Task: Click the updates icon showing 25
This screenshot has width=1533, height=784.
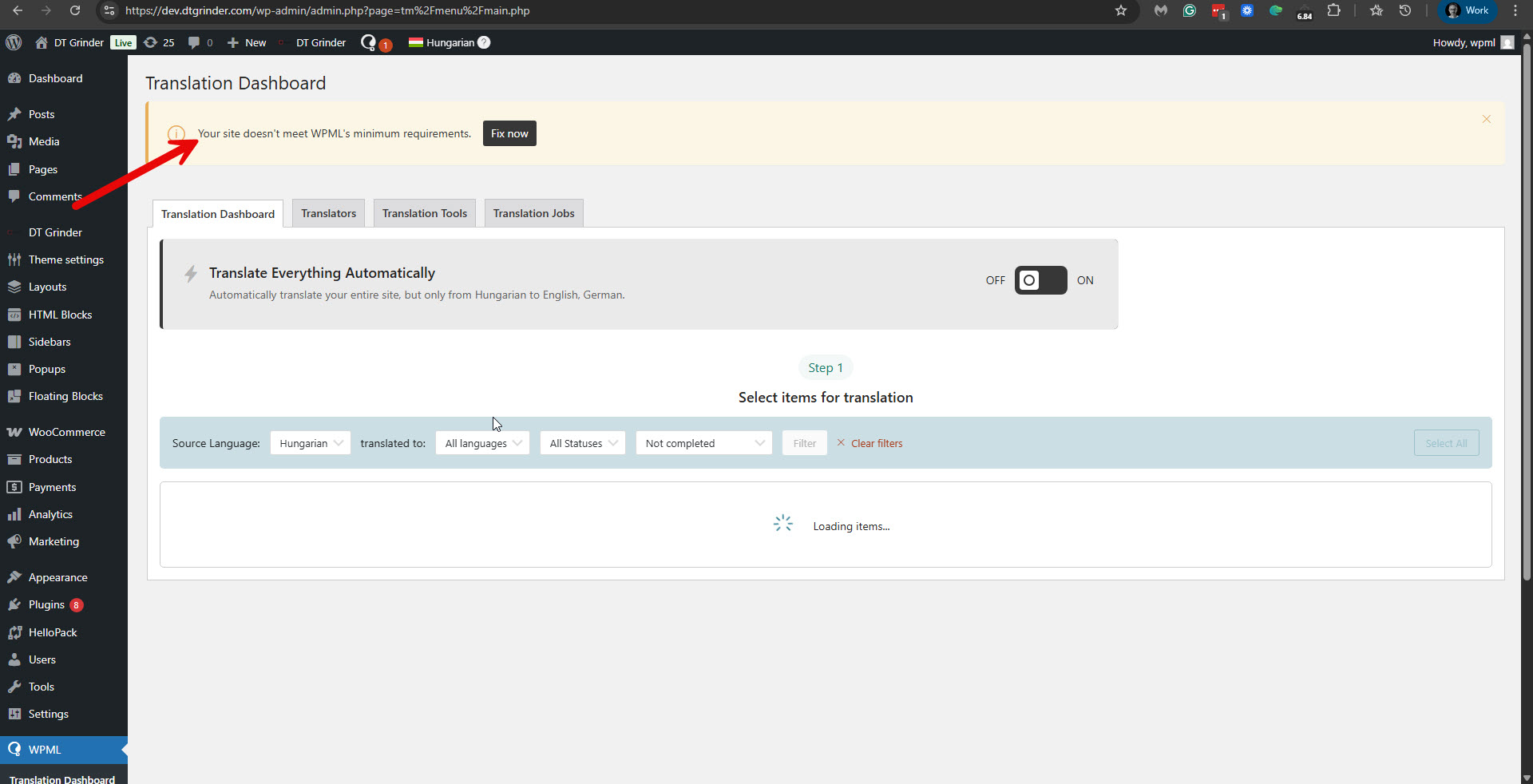Action: [x=150, y=42]
